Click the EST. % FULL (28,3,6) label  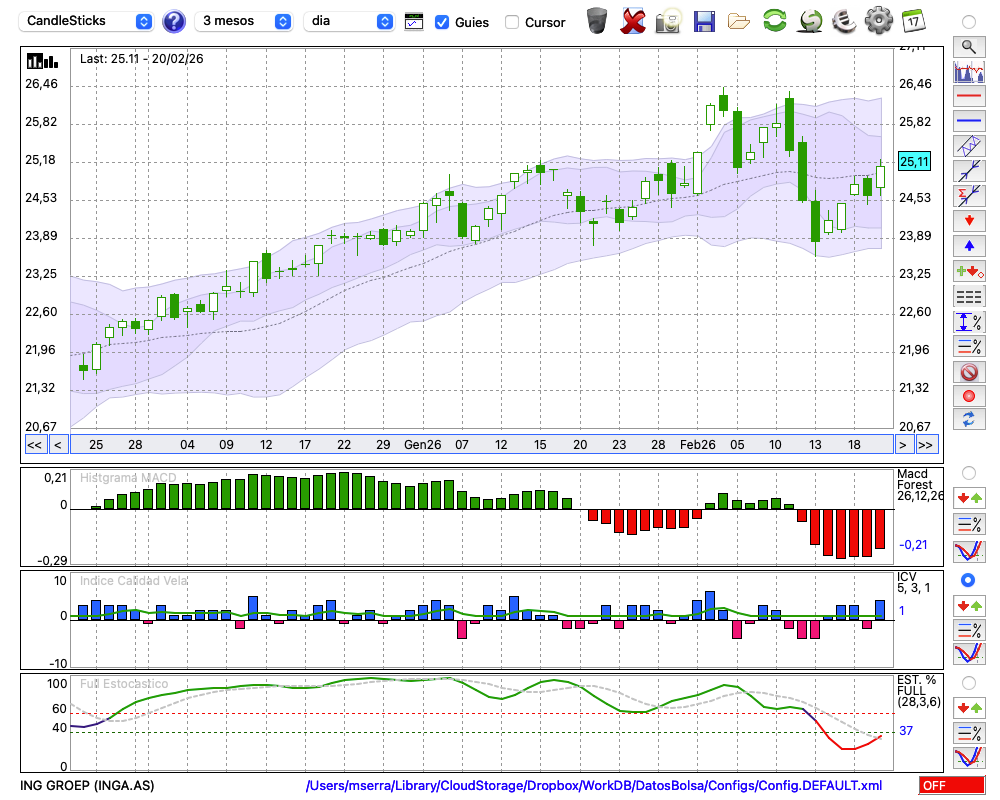tap(919, 691)
